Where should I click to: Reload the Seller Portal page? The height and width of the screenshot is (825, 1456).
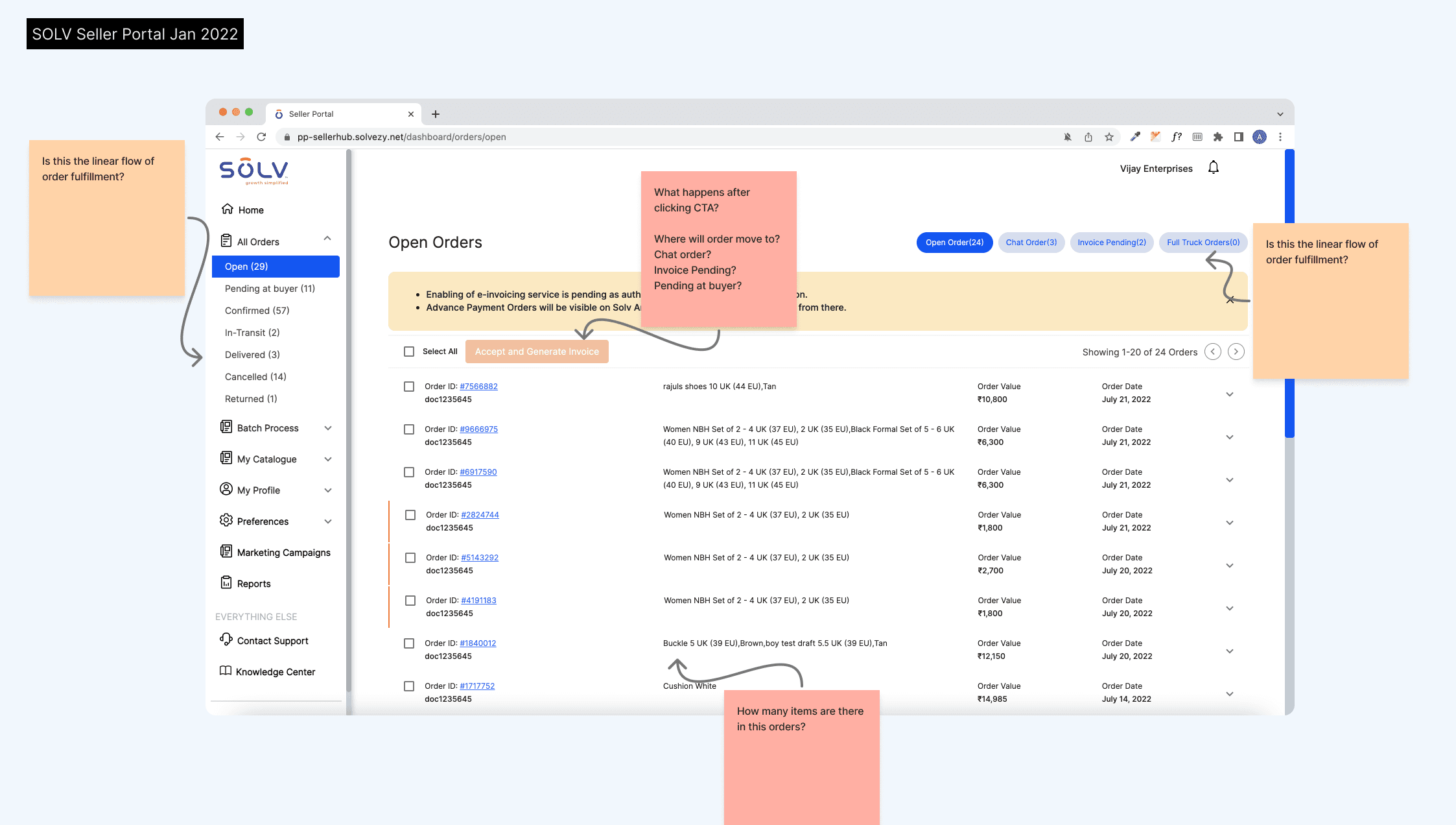click(x=261, y=137)
